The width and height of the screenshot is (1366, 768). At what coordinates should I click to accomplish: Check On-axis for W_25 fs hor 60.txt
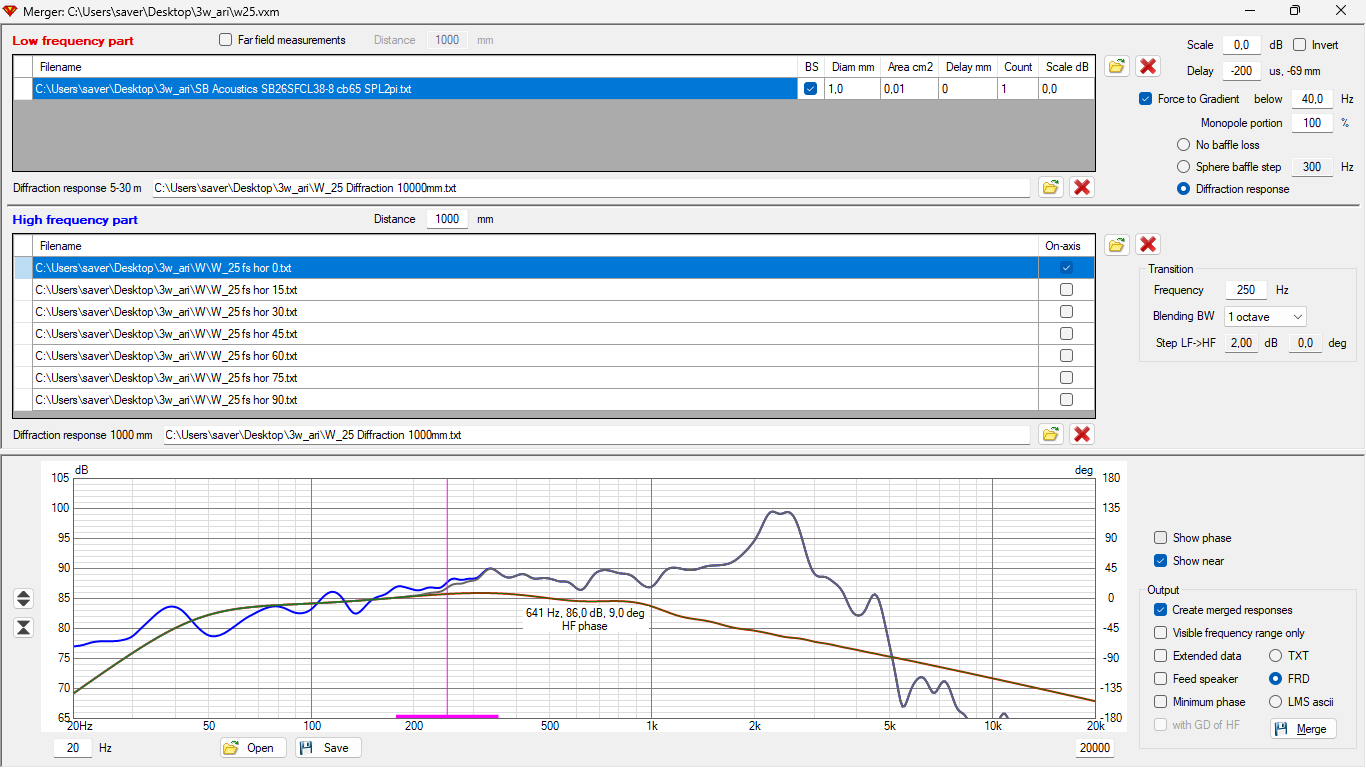[1066, 356]
